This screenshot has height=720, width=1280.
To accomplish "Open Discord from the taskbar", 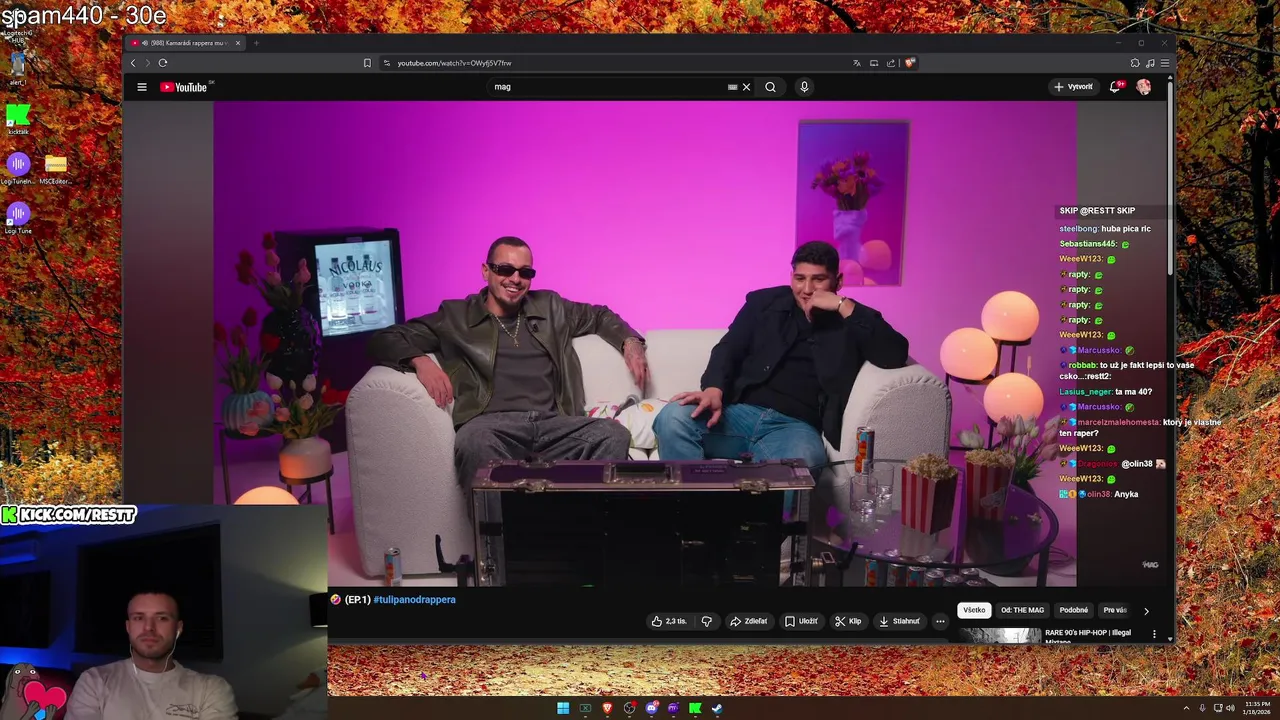I will click(651, 708).
